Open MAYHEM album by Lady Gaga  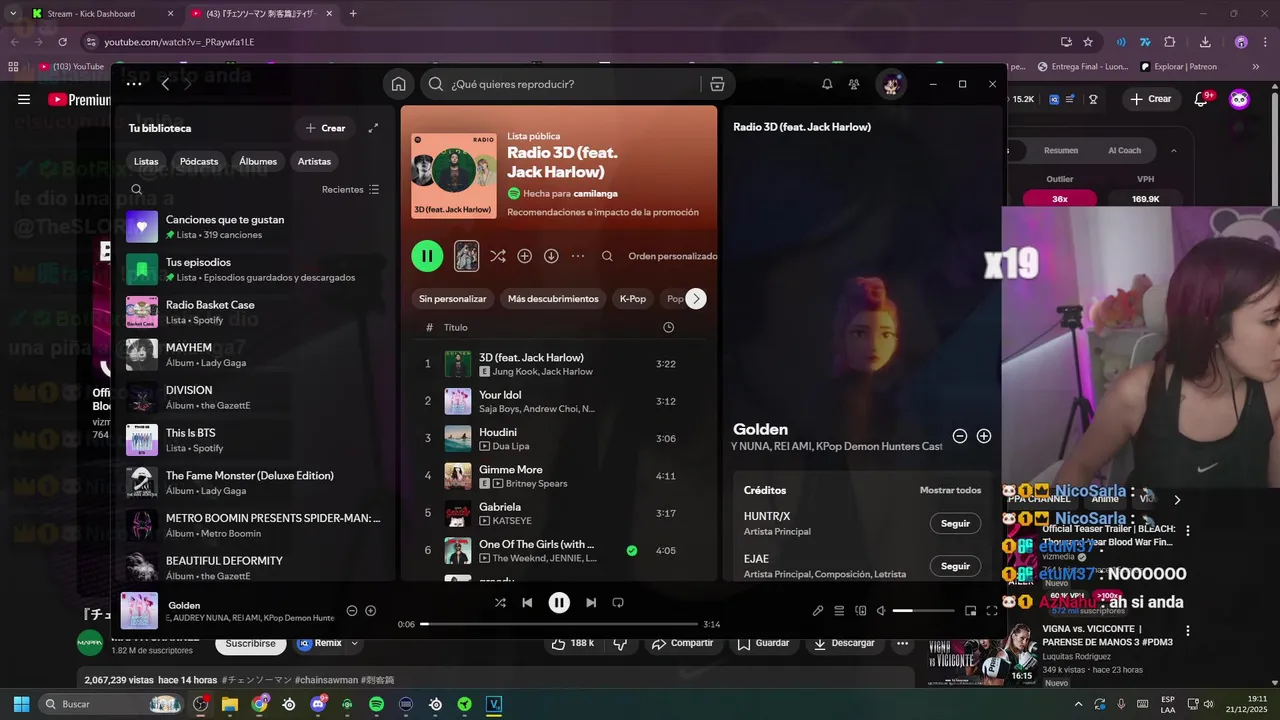click(255, 354)
